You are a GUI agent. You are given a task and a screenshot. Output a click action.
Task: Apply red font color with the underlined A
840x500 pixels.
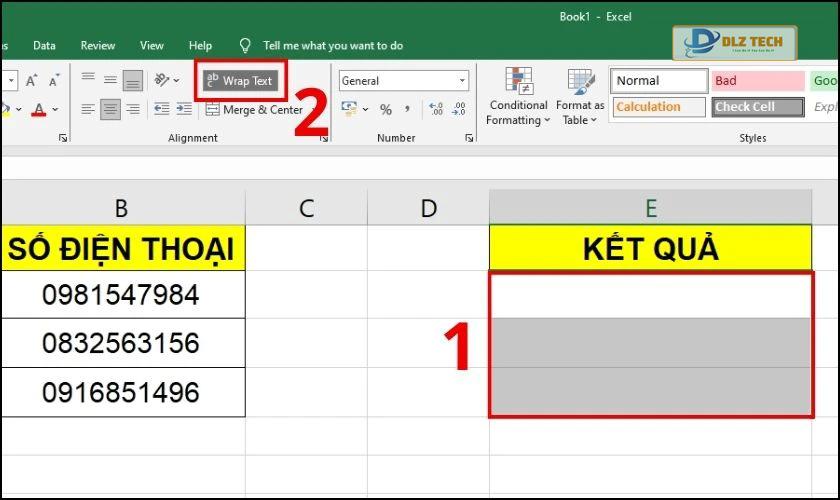[x=39, y=110]
